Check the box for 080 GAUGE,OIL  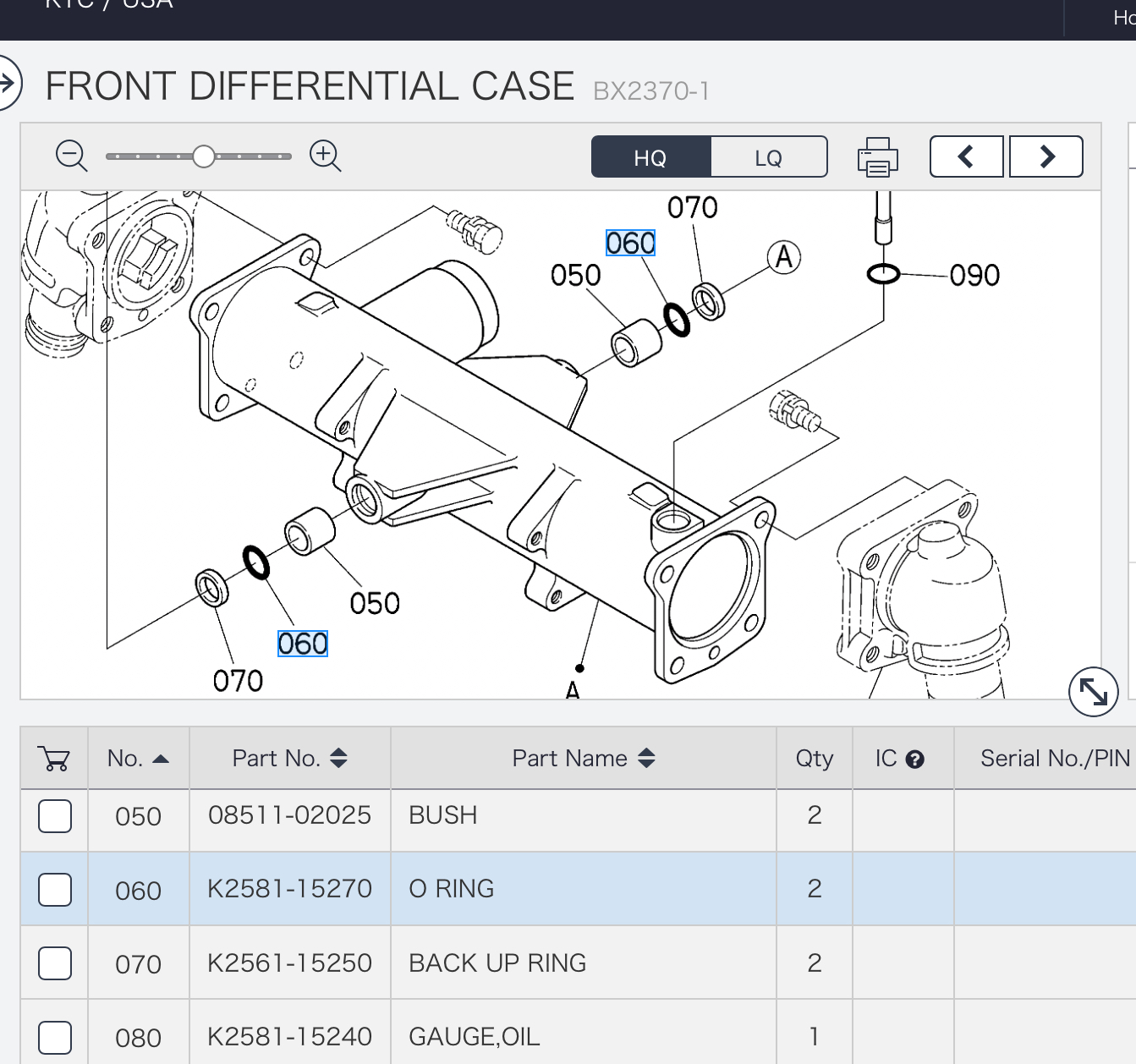coord(55,1038)
